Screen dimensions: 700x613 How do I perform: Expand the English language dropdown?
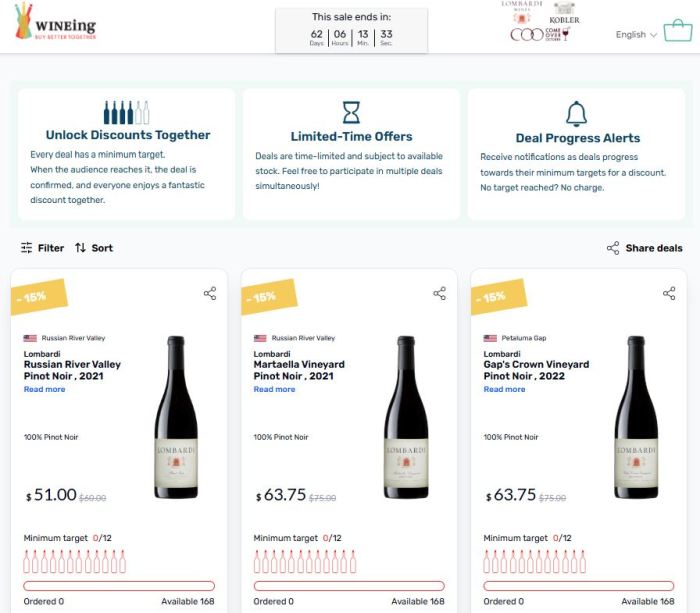coord(636,35)
